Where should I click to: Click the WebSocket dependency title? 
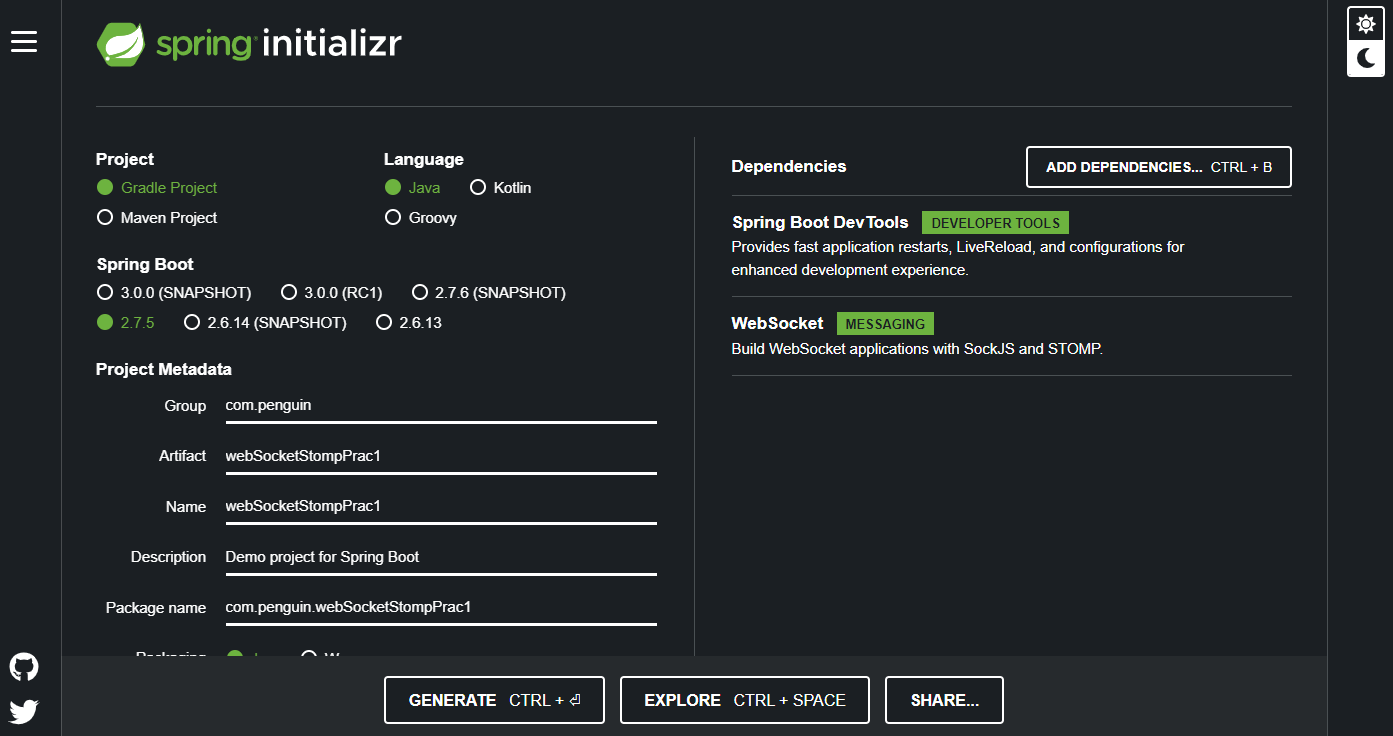point(777,324)
